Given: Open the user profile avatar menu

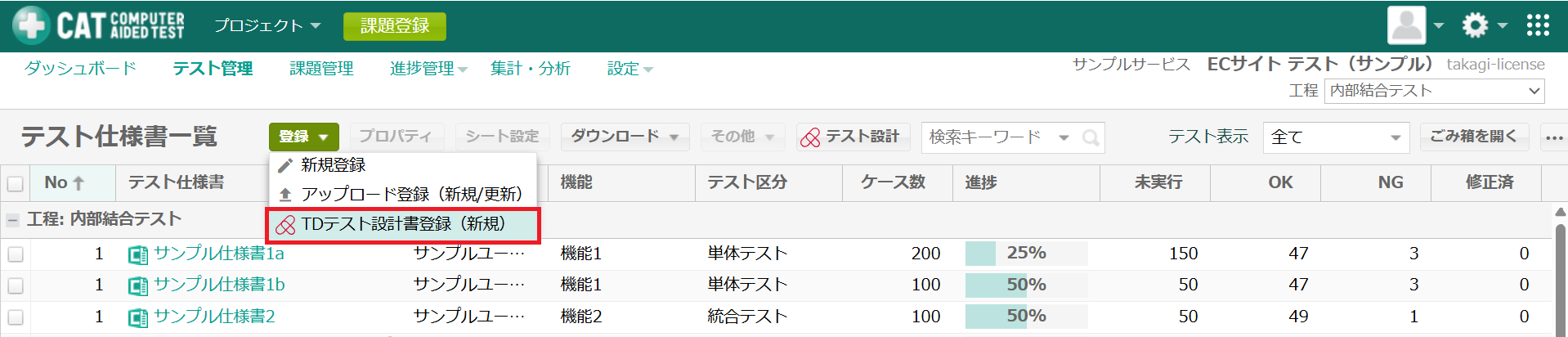Looking at the screenshot, I should point(1406,25).
